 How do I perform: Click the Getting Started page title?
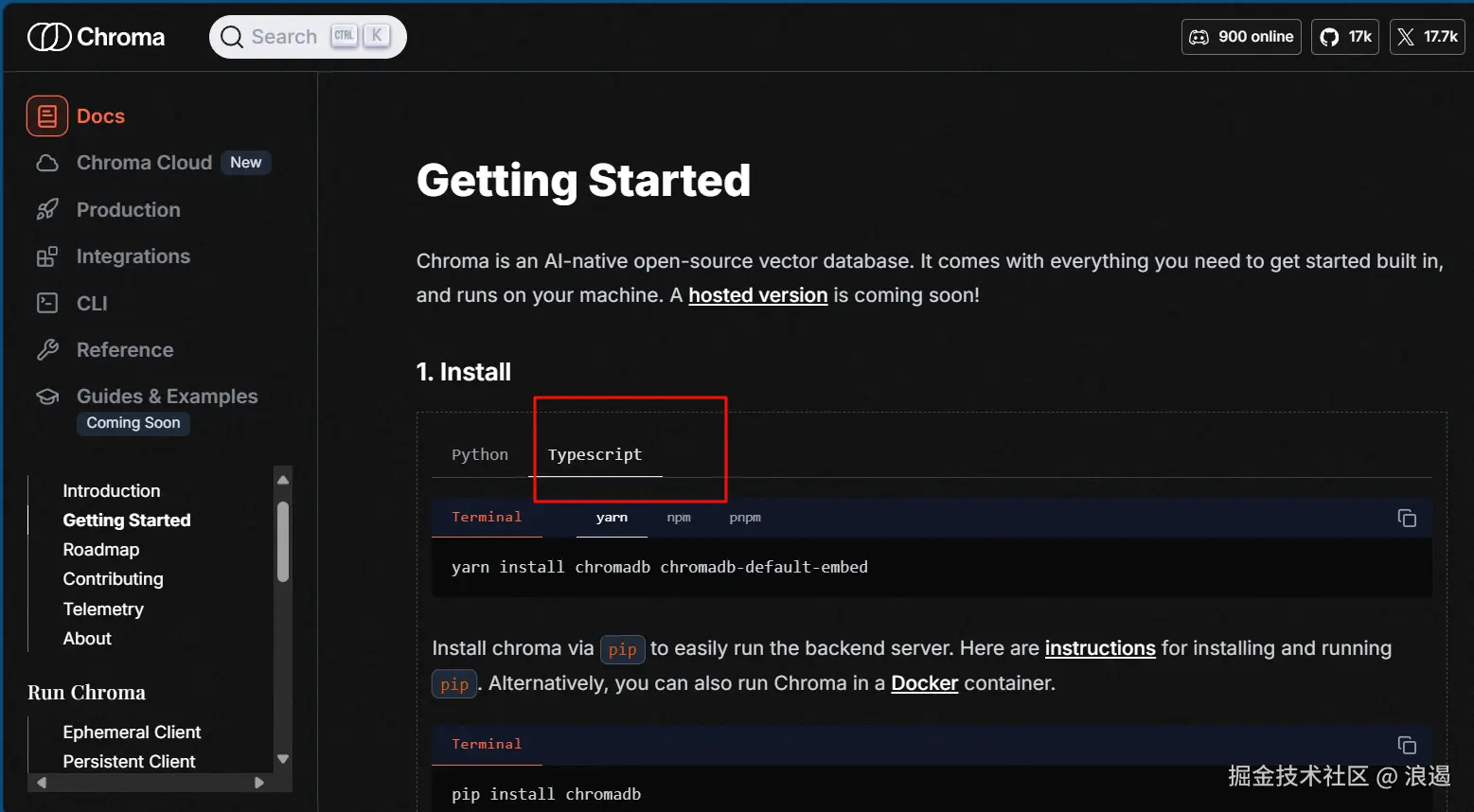(x=583, y=181)
